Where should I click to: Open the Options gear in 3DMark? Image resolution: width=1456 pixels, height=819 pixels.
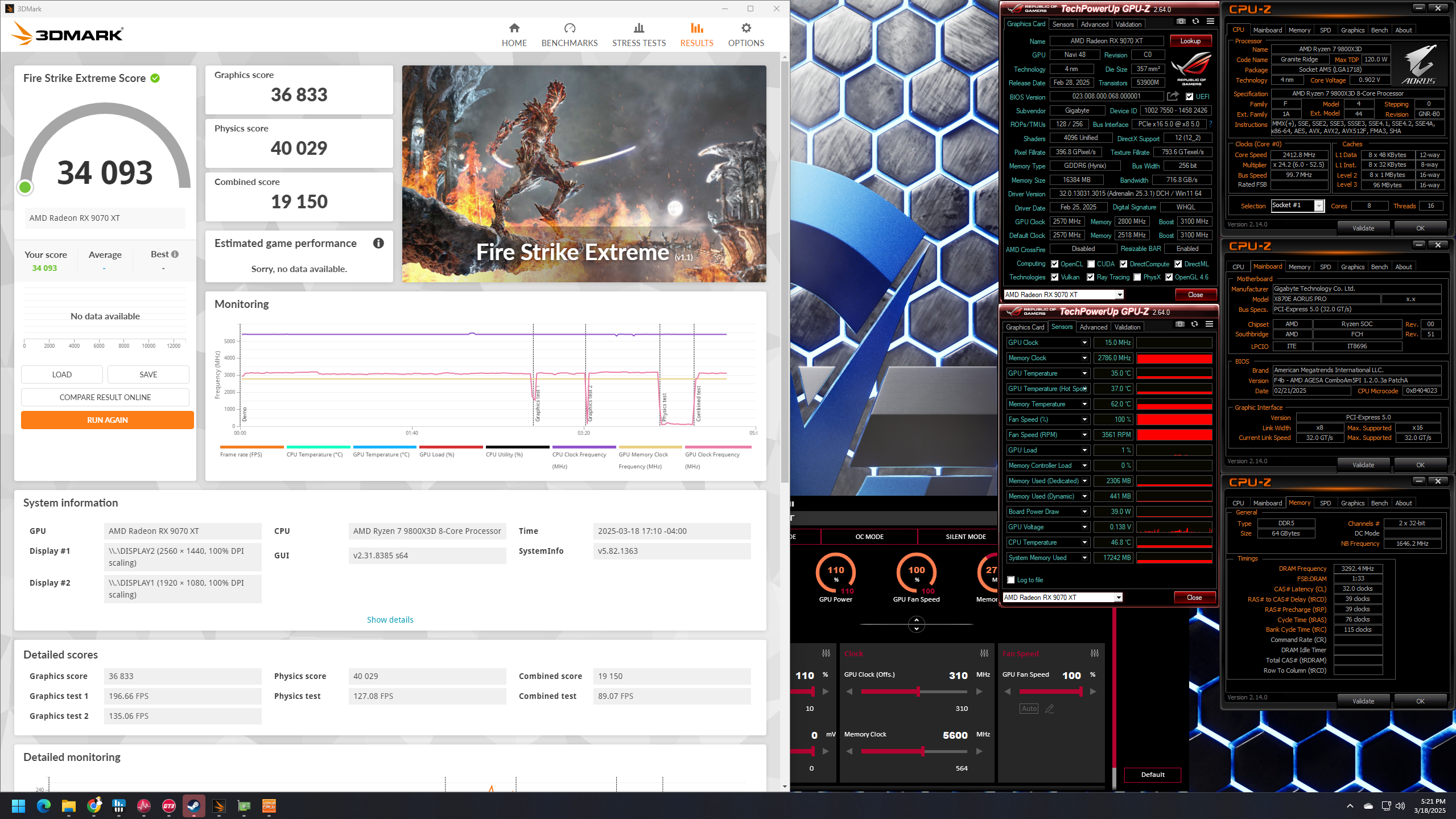[745, 35]
